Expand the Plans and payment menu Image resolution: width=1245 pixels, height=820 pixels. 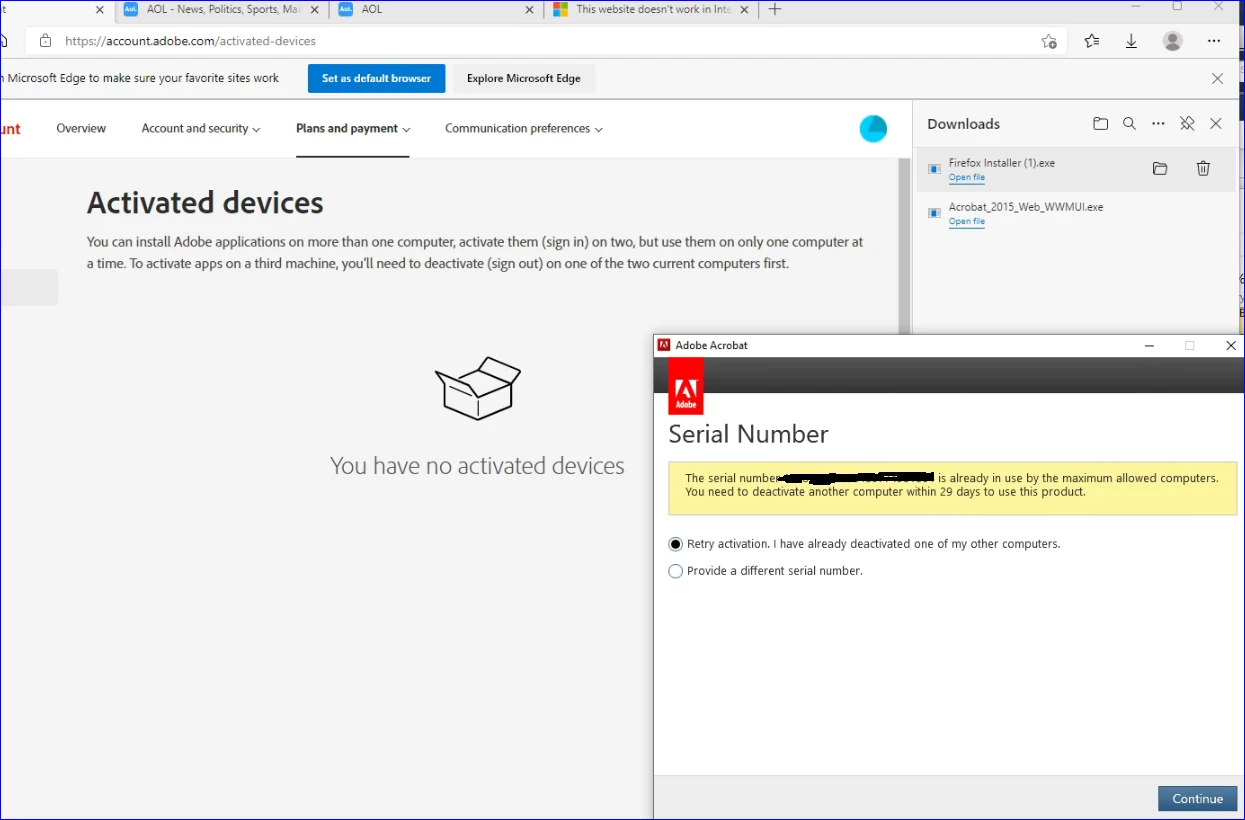coord(353,128)
